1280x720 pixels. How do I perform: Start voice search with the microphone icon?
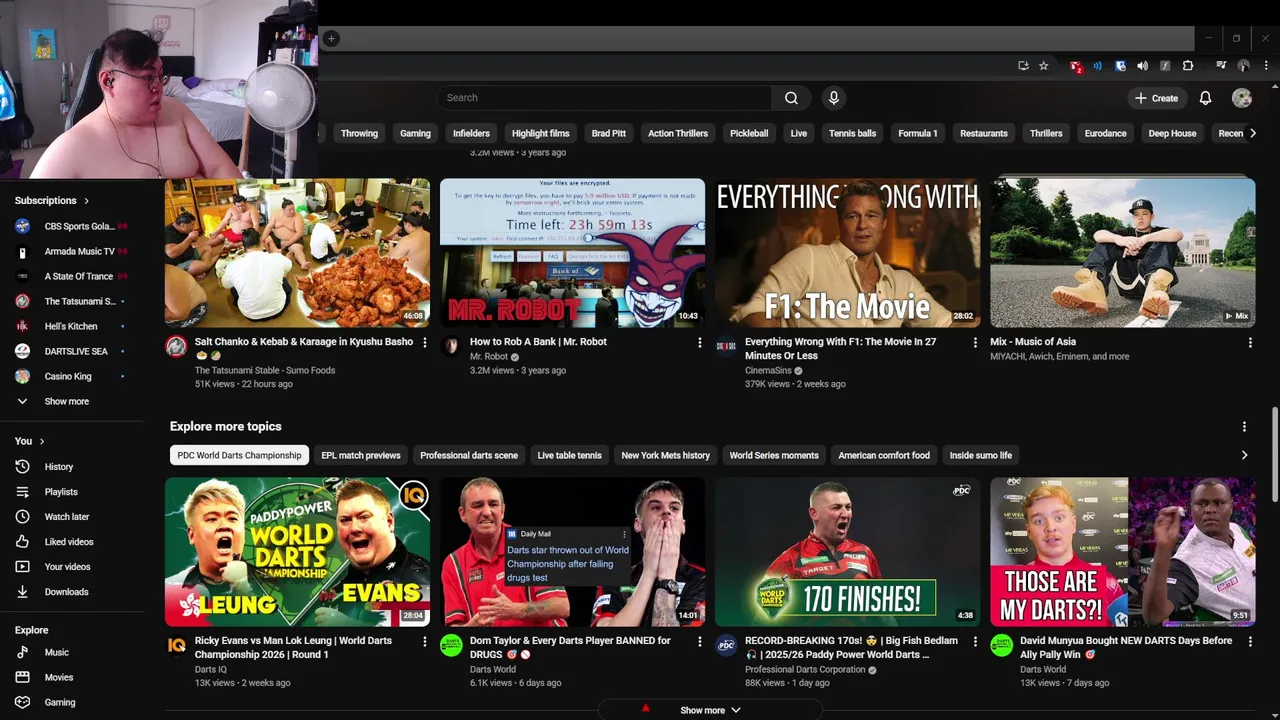coord(834,98)
